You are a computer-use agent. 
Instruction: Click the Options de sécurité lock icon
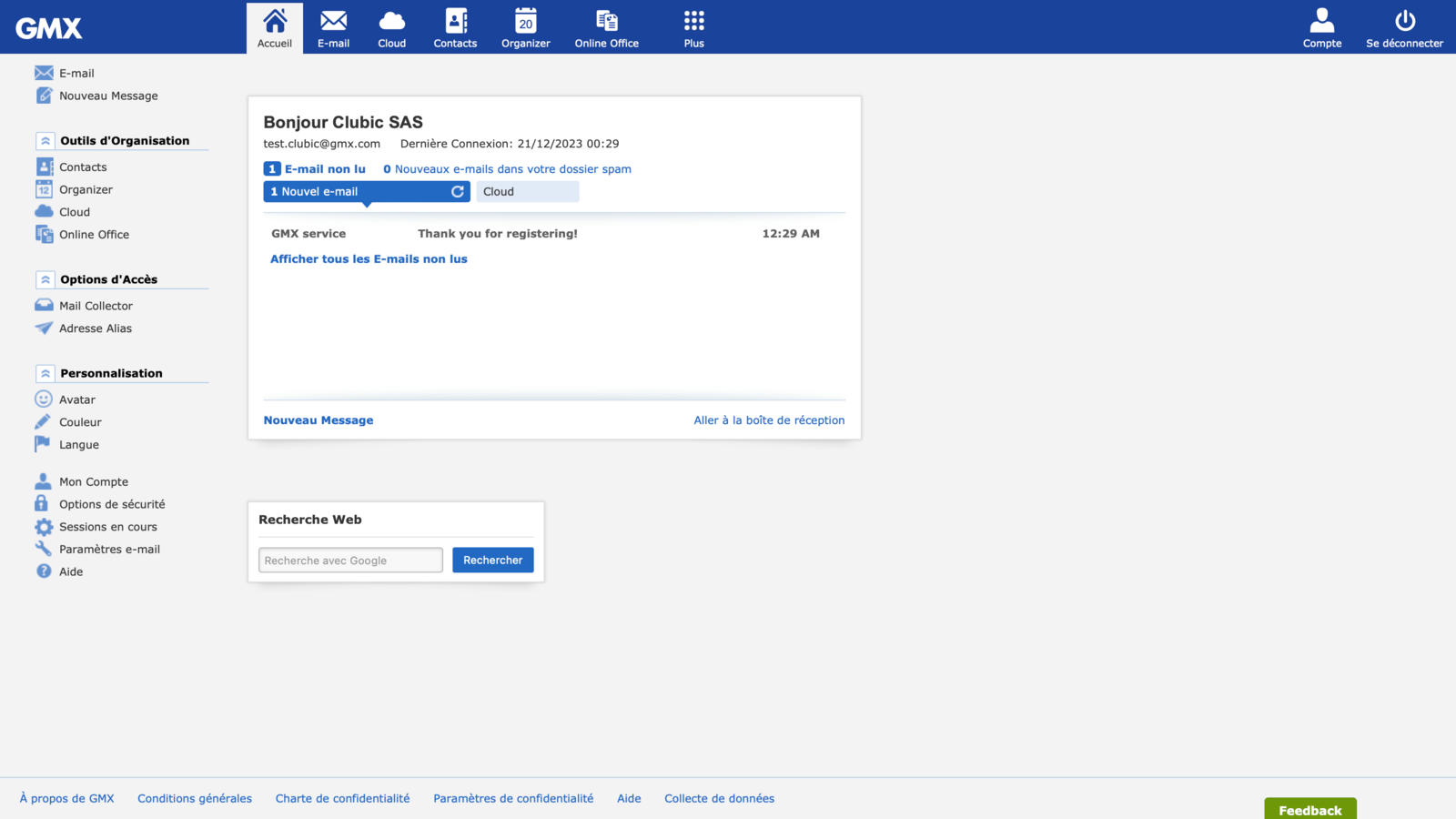[42, 503]
